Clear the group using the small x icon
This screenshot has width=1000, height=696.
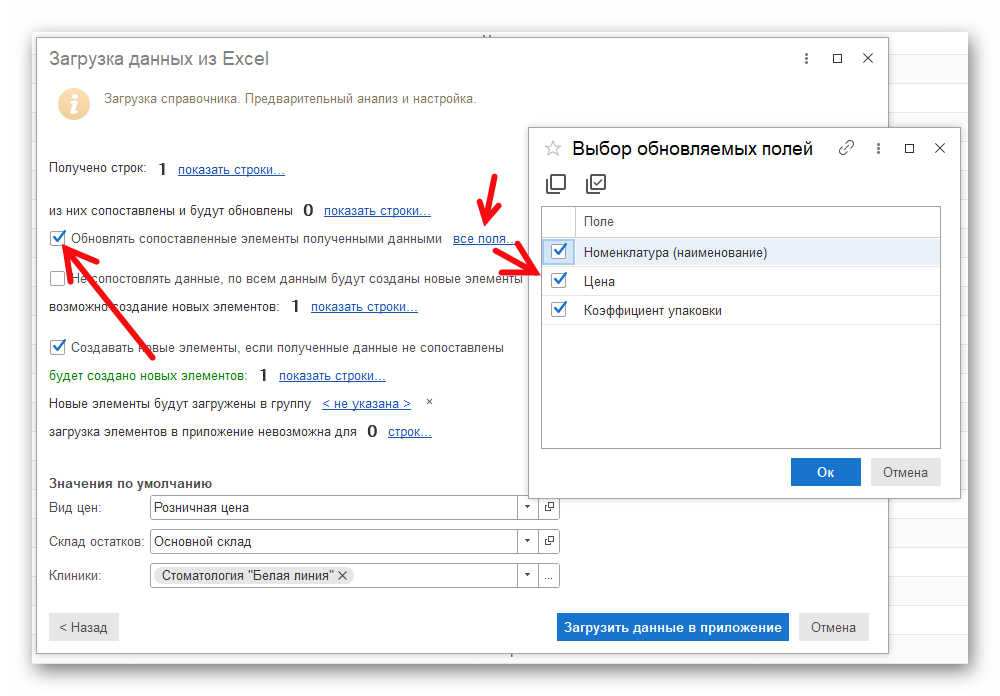(430, 402)
